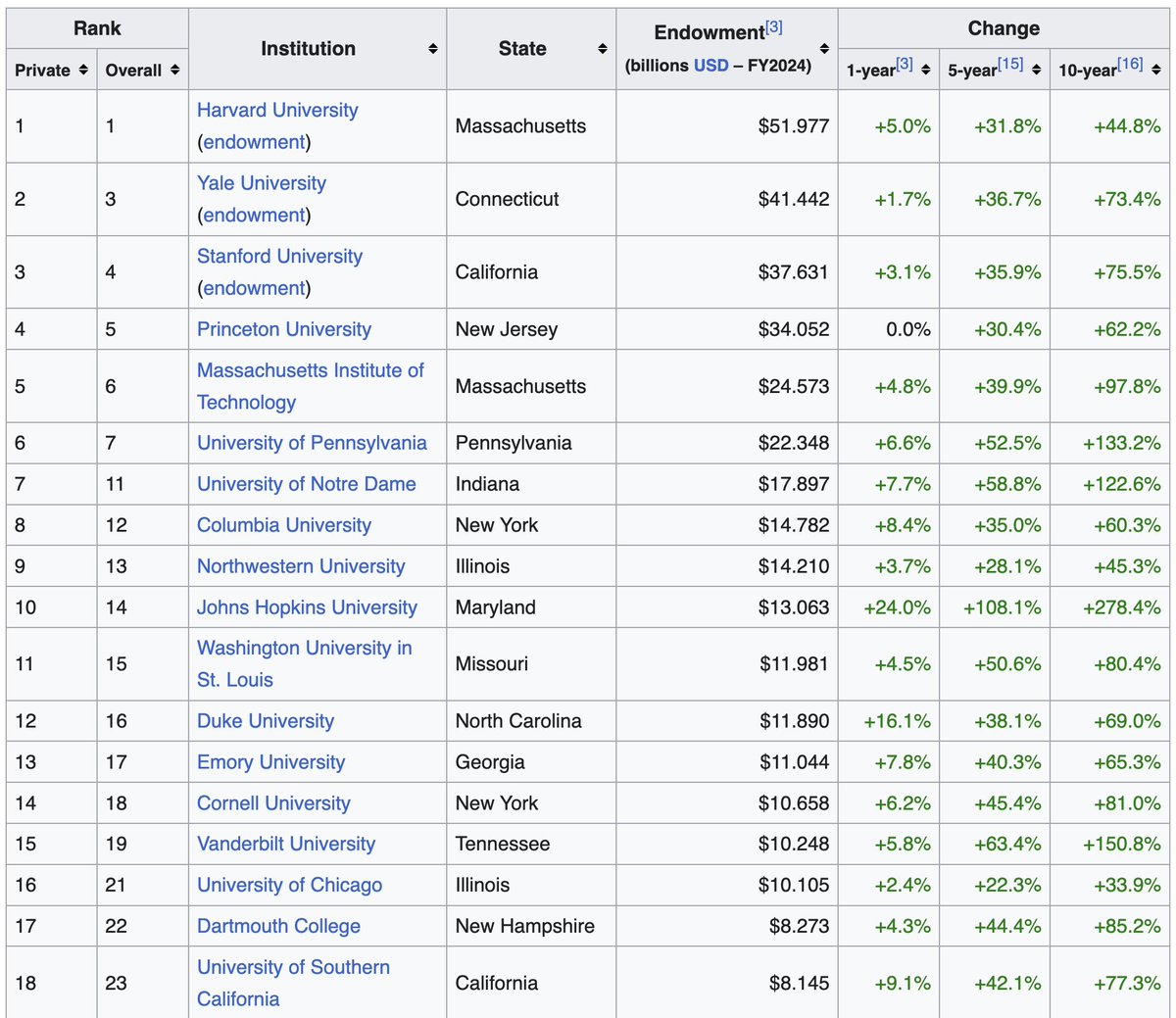Sort by 10-year change arrows
The width and height of the screenshot is (1176, 1018).
pos(1156,71)
